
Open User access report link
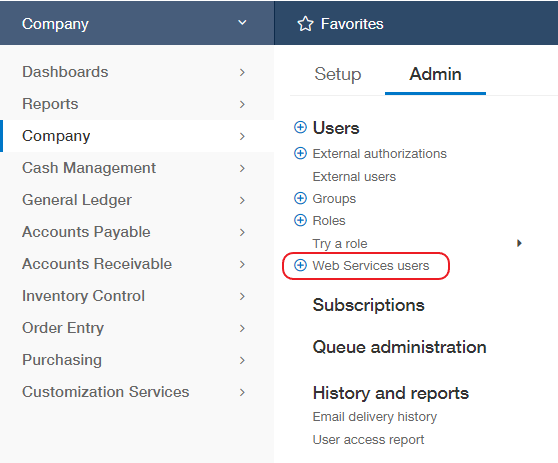point(368,440)
